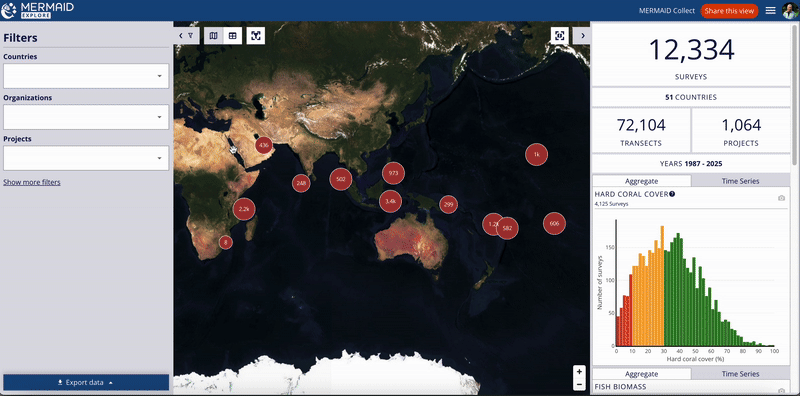Download Hard Coral Cover chart via camera icon
This screenshot has width=800, height=396.
pos(781,198)
